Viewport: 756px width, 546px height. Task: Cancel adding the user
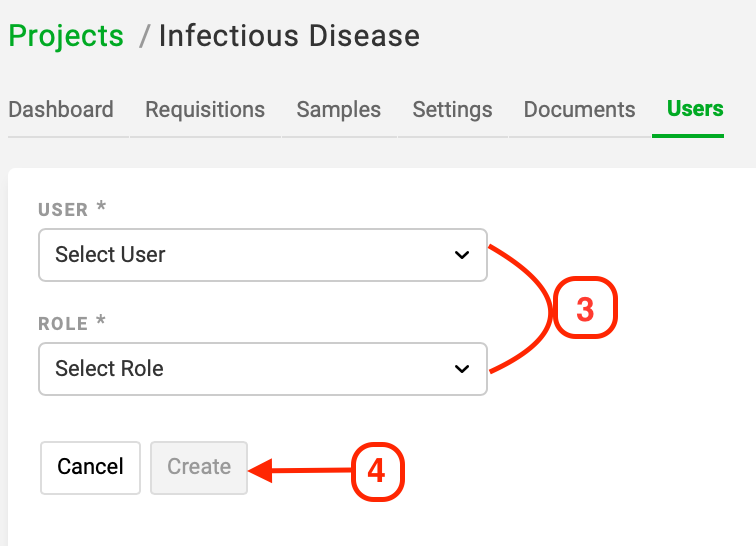[90, 468]
